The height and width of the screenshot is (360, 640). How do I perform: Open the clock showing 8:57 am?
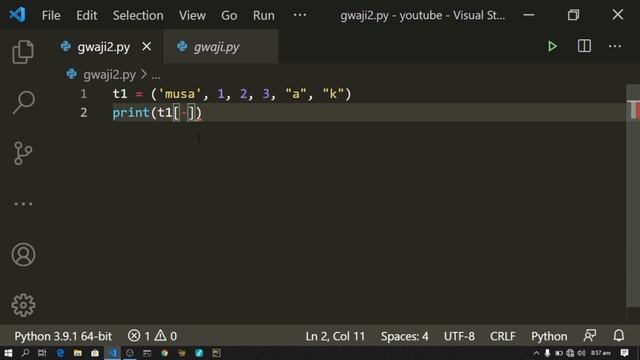pos(600,353)
